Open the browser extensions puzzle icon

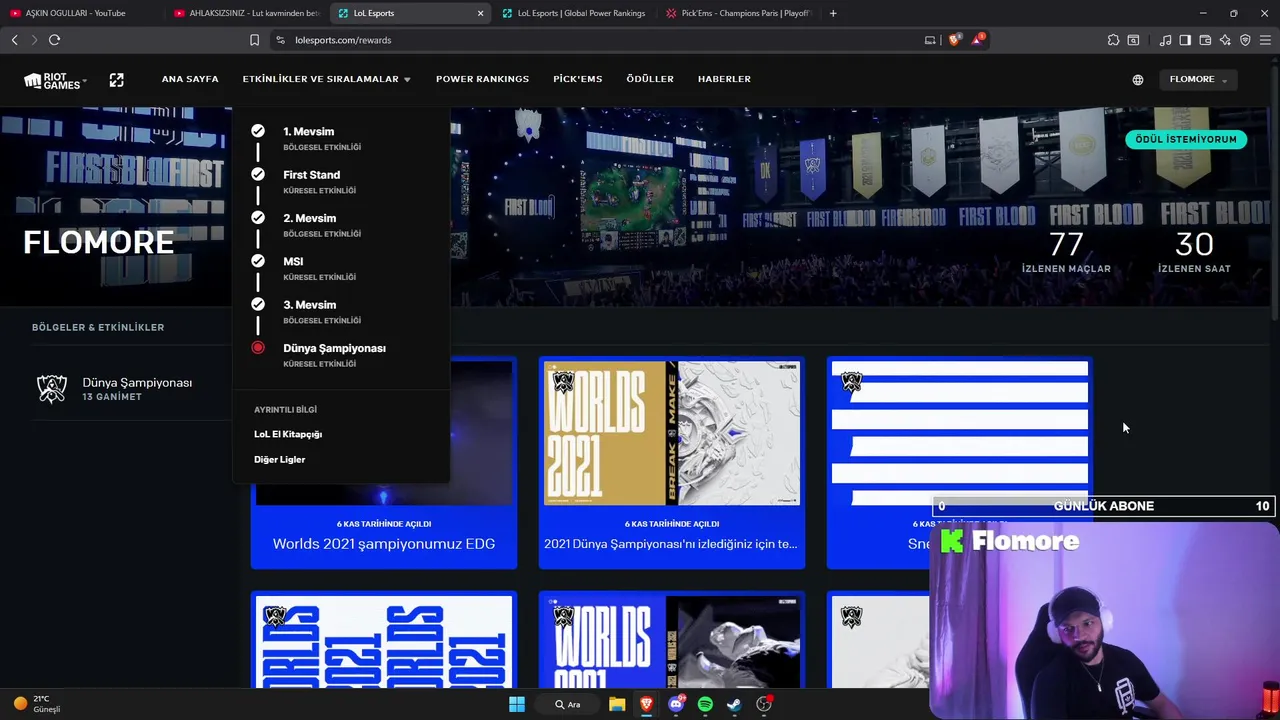[1113, 40]
